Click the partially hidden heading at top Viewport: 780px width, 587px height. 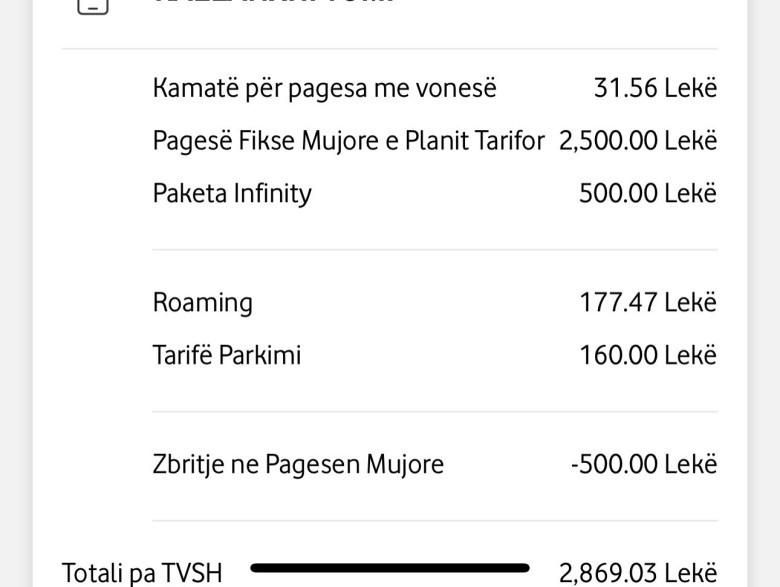coord(274,2)
